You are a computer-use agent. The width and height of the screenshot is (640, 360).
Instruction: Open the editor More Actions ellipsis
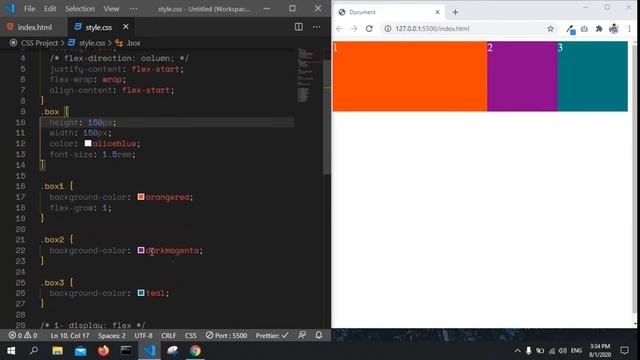point(316,27)
